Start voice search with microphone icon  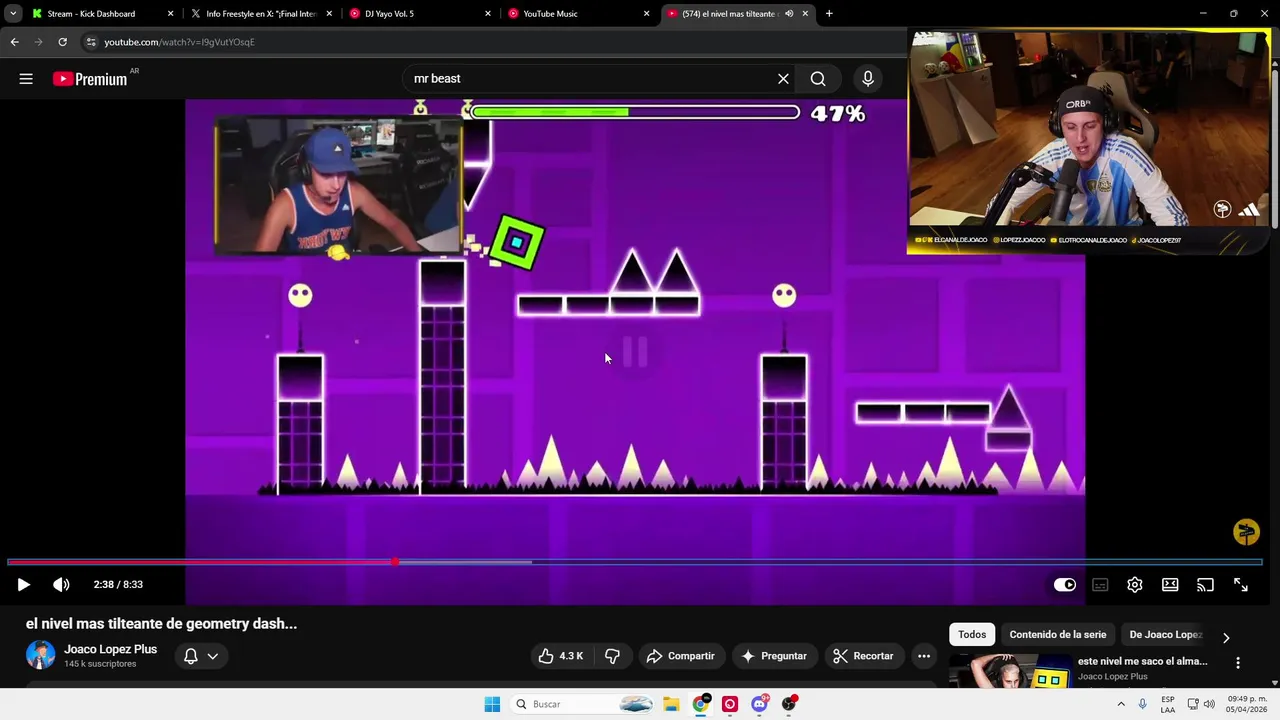pyautogui.click(x=867, y=78)
